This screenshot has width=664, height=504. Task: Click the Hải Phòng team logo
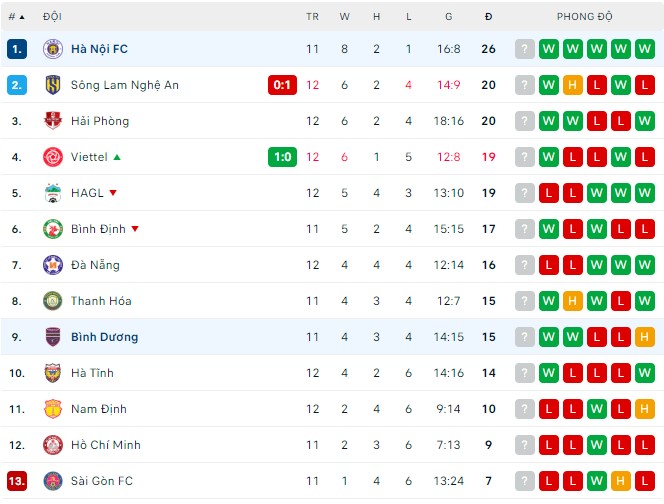coord(52,121)
